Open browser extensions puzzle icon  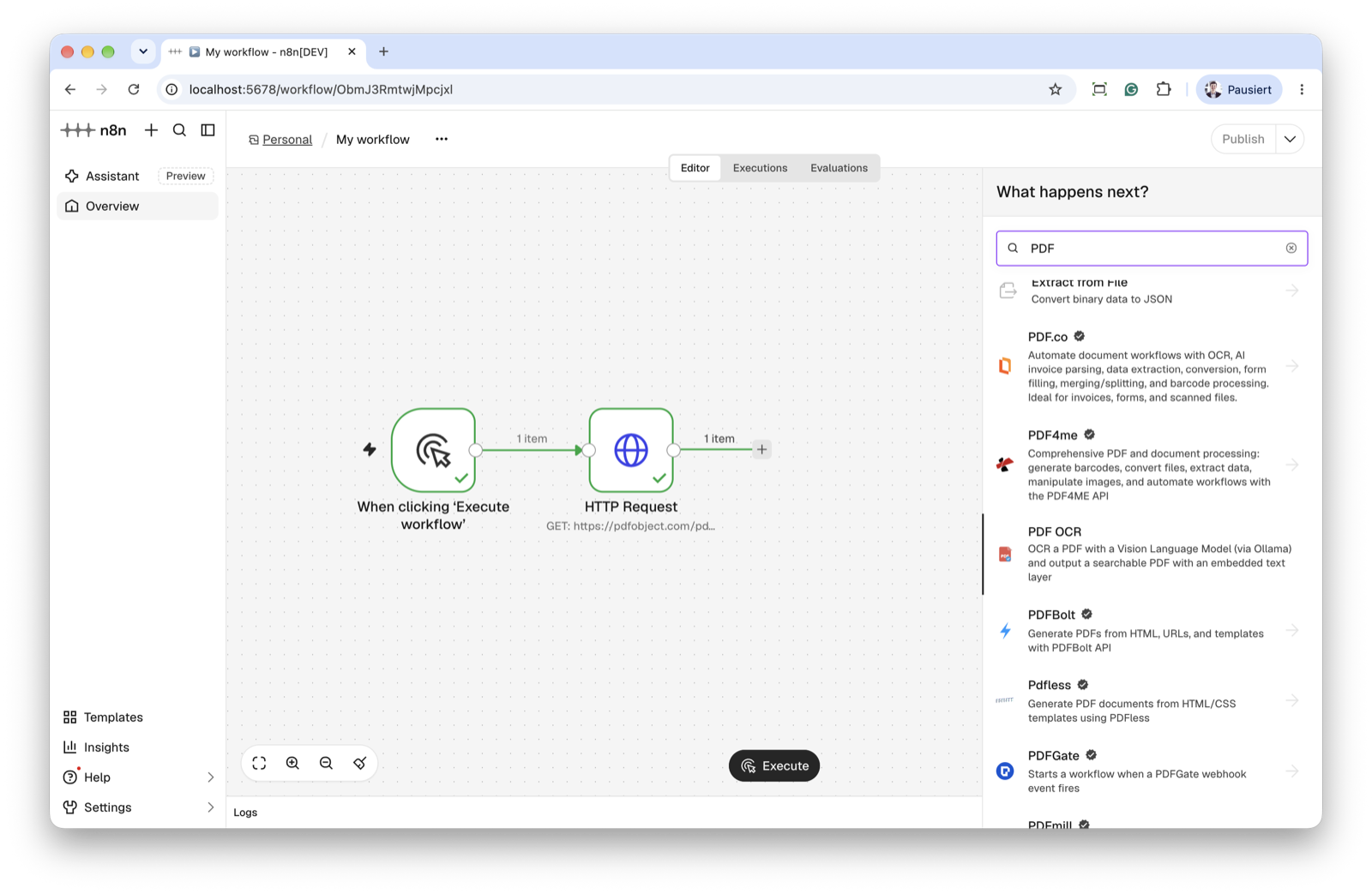[x=1163, y=89]
